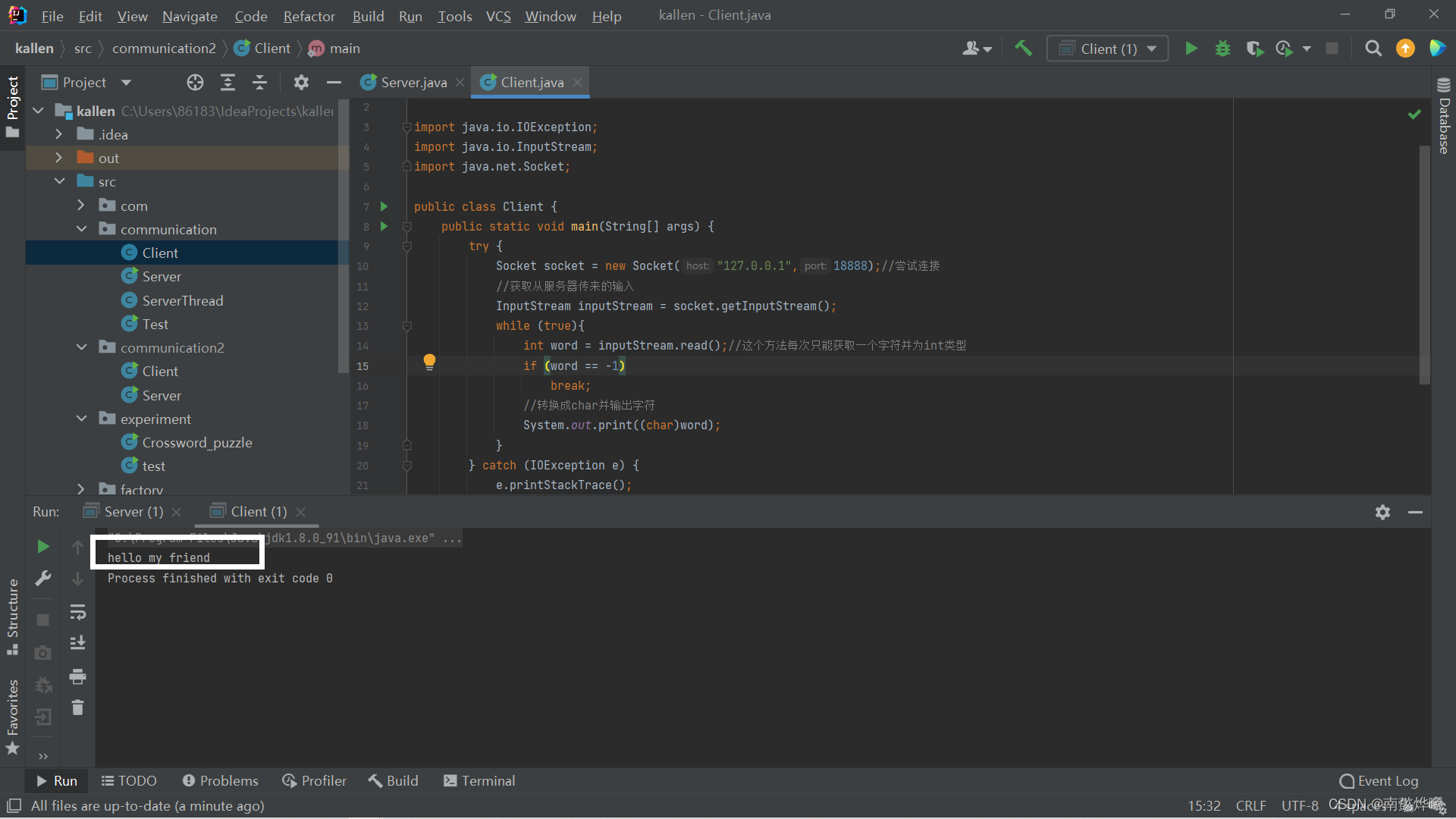Click the UTF-8 encoding status item
This screenshot has height=819, width=1456.
(1300, 805)
